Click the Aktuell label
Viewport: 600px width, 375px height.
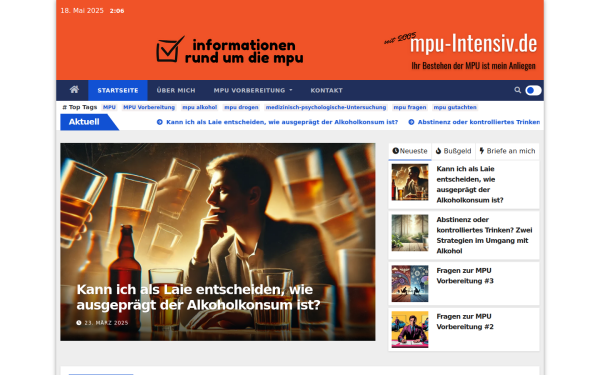pos(84,122)
